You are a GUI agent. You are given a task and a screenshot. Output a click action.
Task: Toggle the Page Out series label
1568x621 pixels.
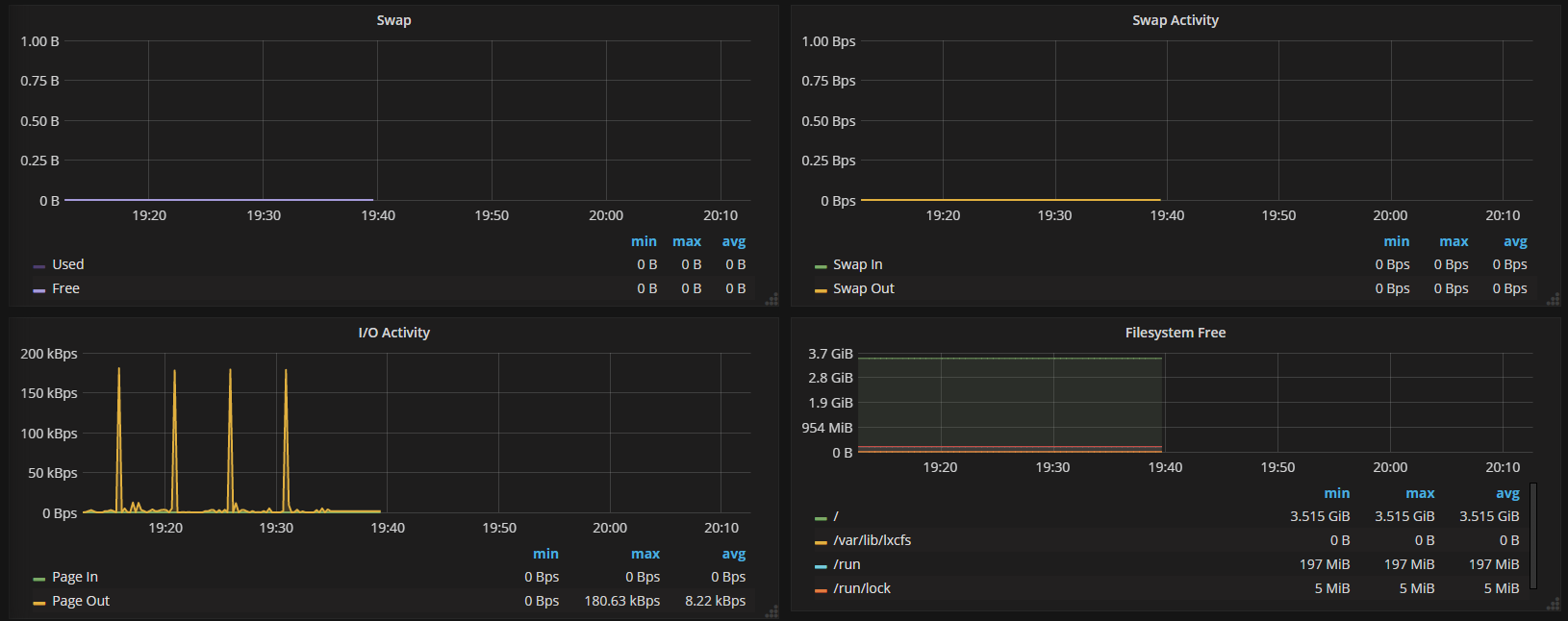(x=81, y=601)
